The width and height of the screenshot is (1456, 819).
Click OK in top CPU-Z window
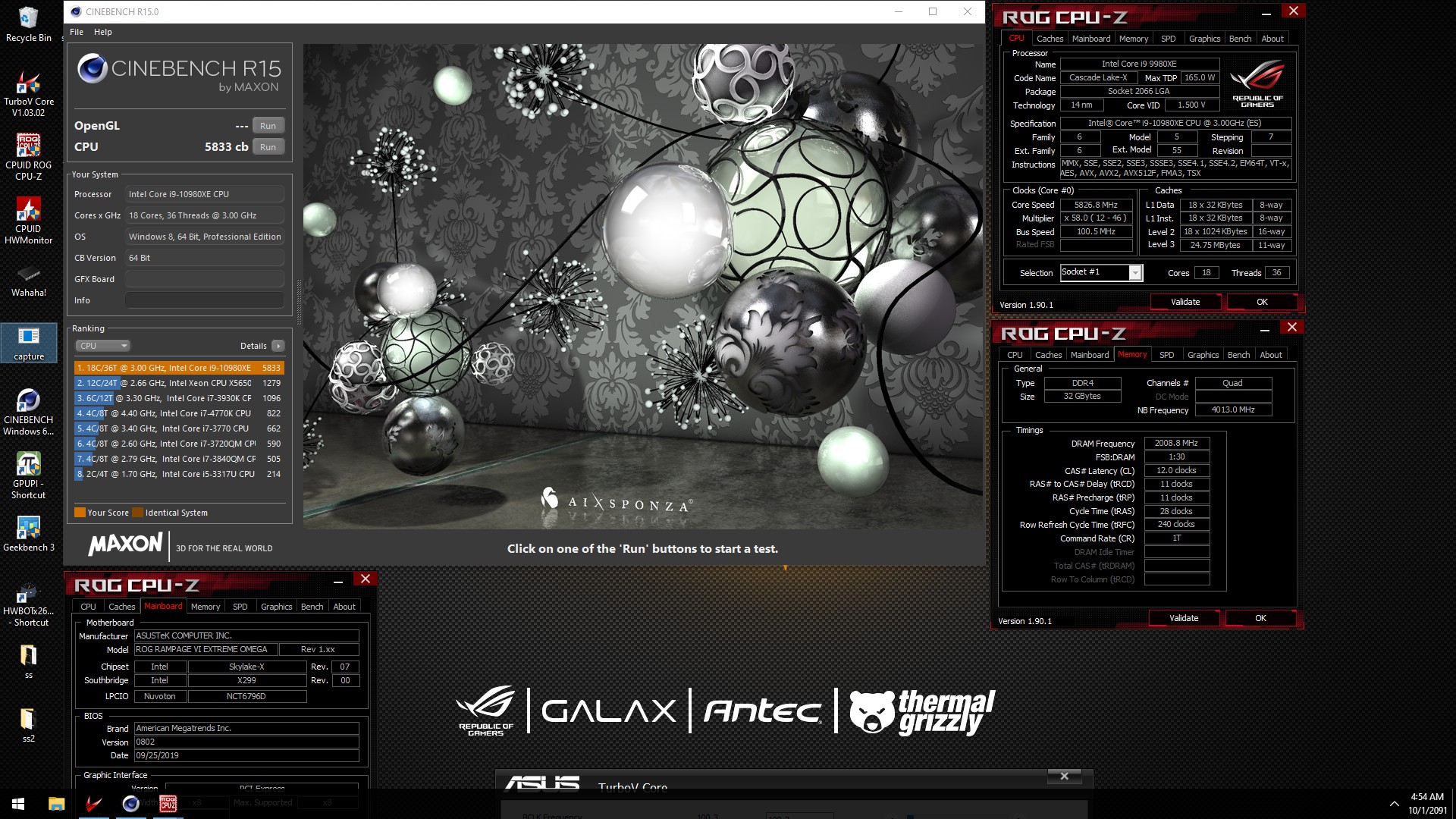pos(1262,302)
